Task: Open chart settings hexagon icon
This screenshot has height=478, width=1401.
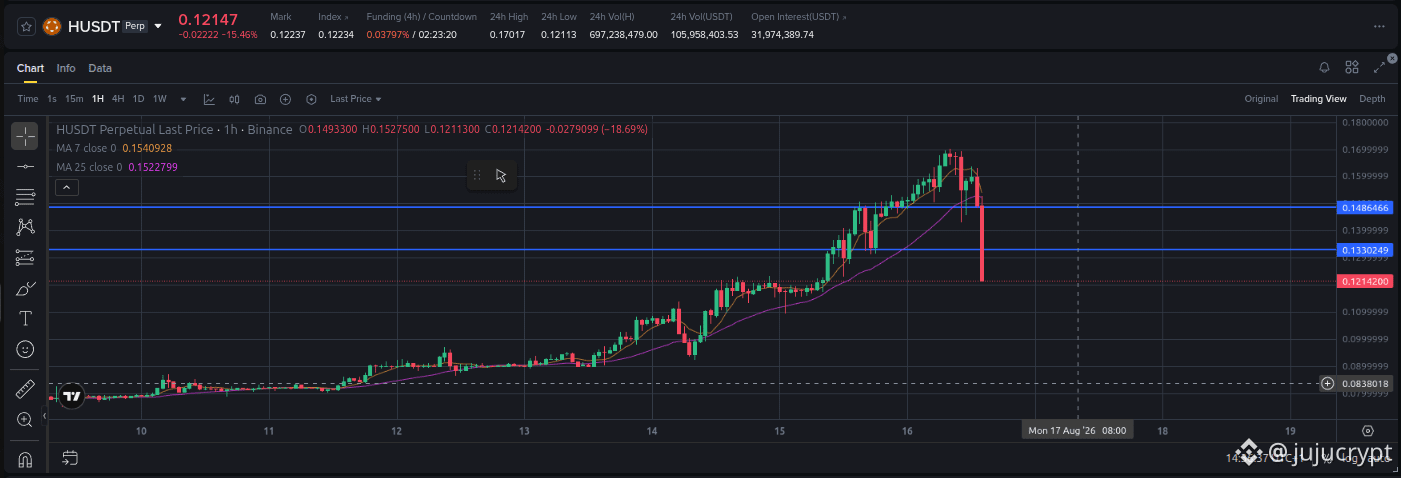Action: (x=311, y=99)
